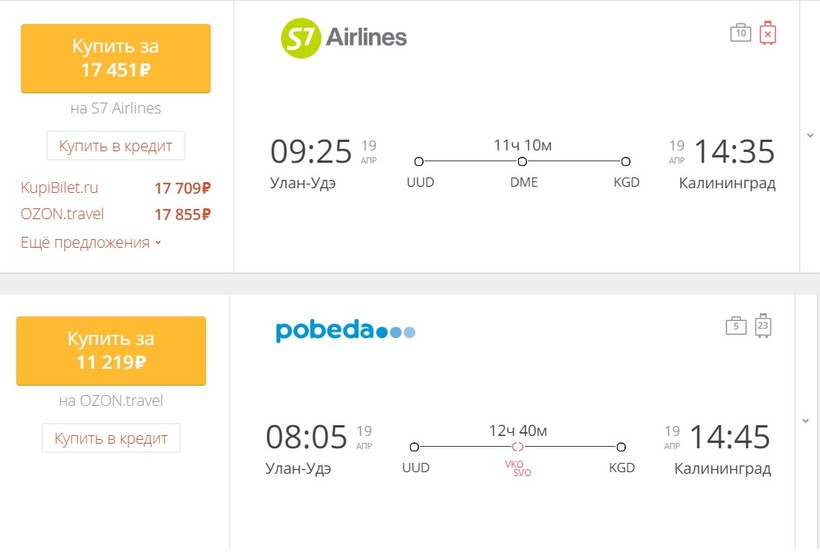Click Pobeda checked baggage 23 kg icon

[x=763, y=325]
